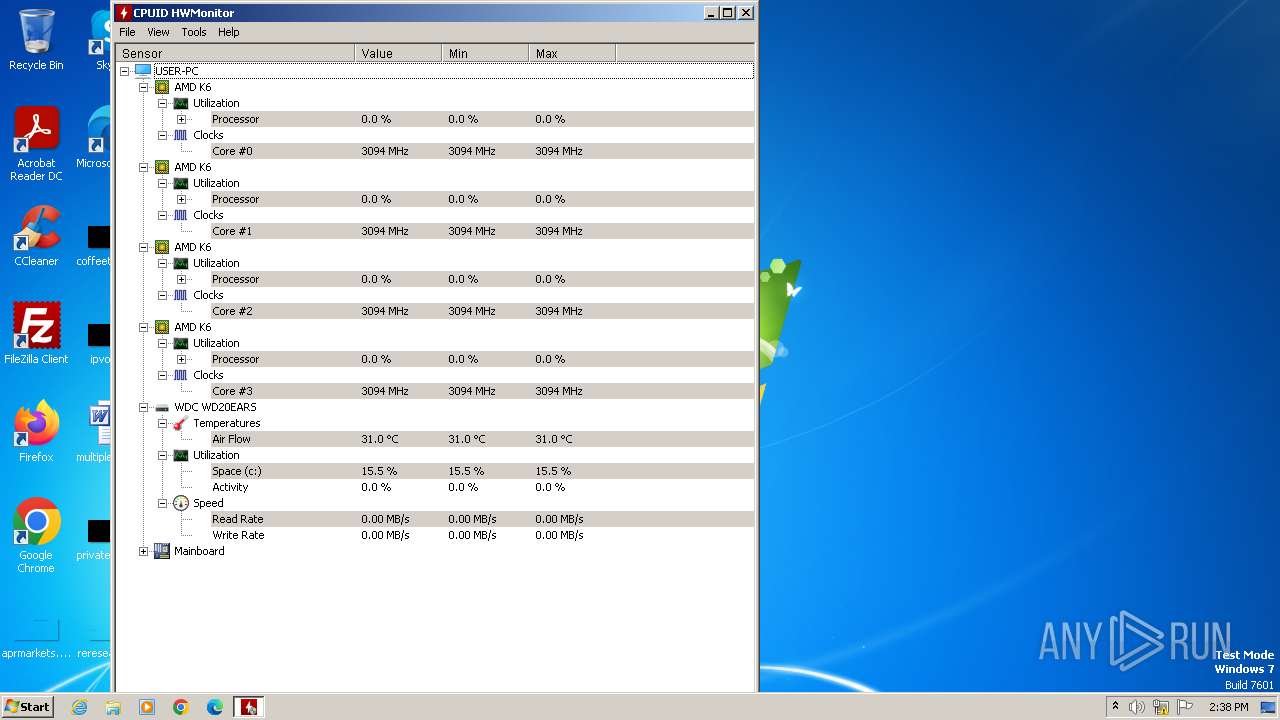Click the Clocks icon above Core #0

click(181, 135)
